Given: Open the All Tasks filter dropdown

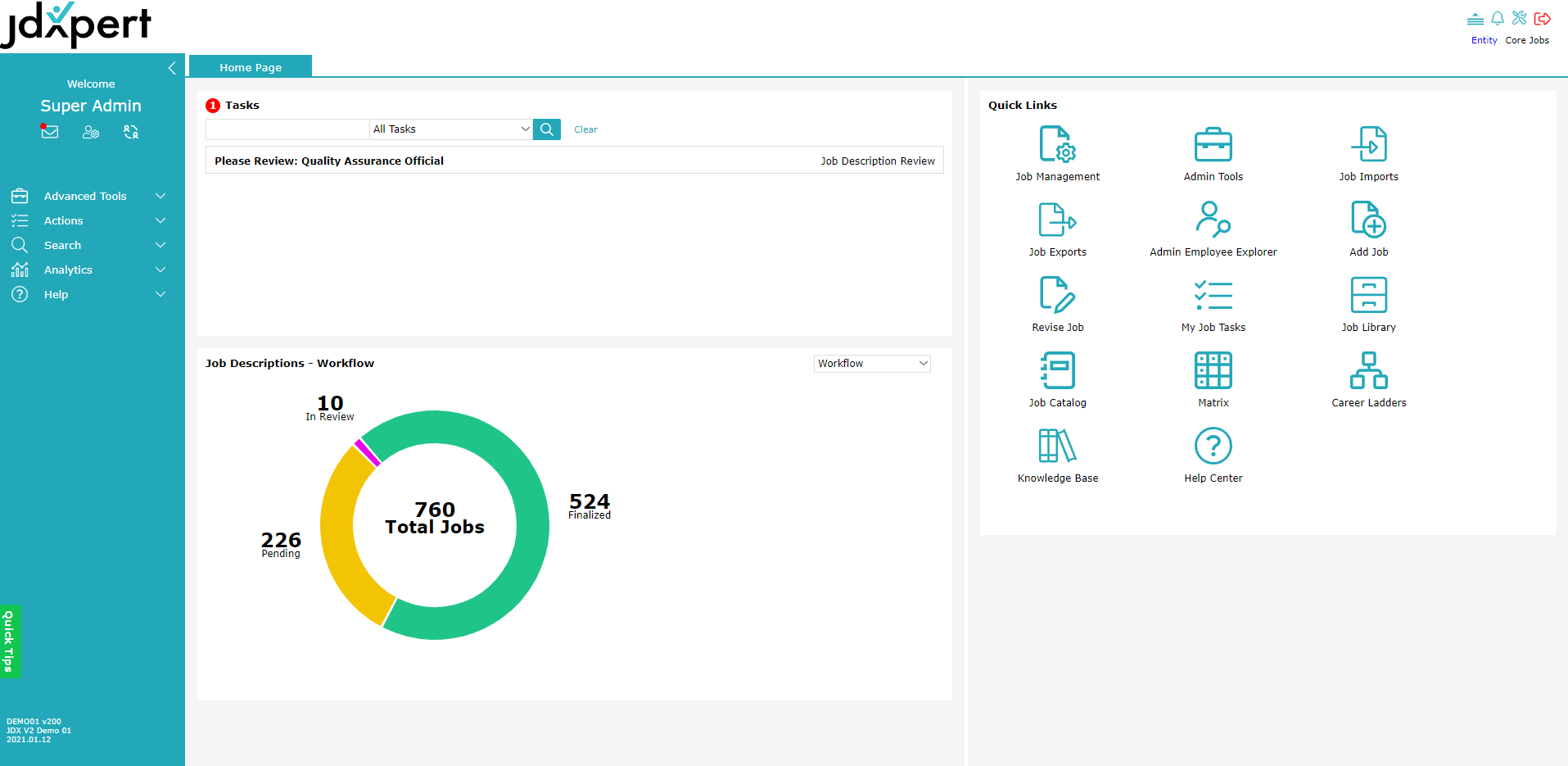Looking at the screenshot, I should (x=450, y=129).
